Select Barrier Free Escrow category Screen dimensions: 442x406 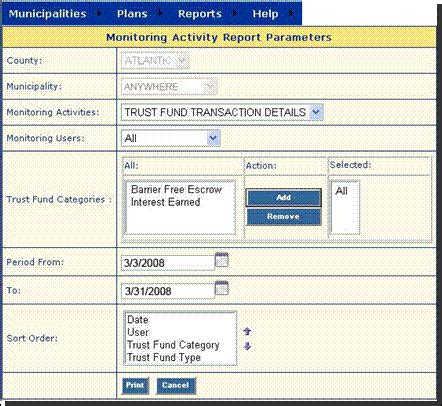tap(176, 189)
